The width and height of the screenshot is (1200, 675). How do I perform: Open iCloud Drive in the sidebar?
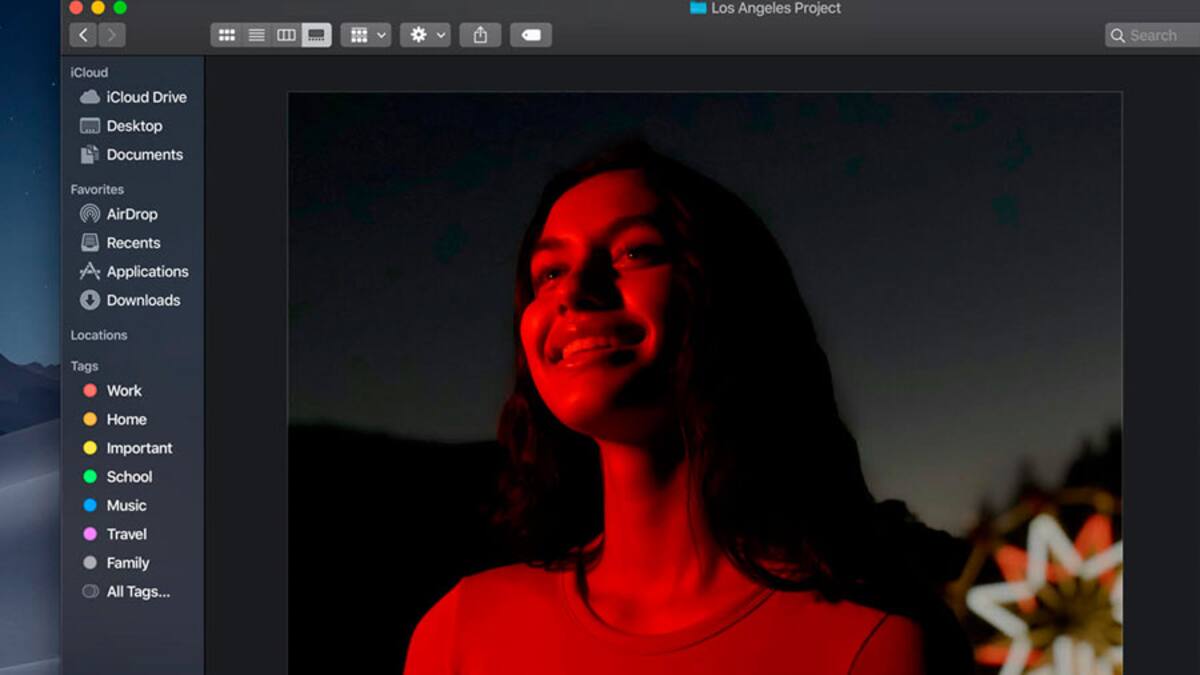coord(146,97)
